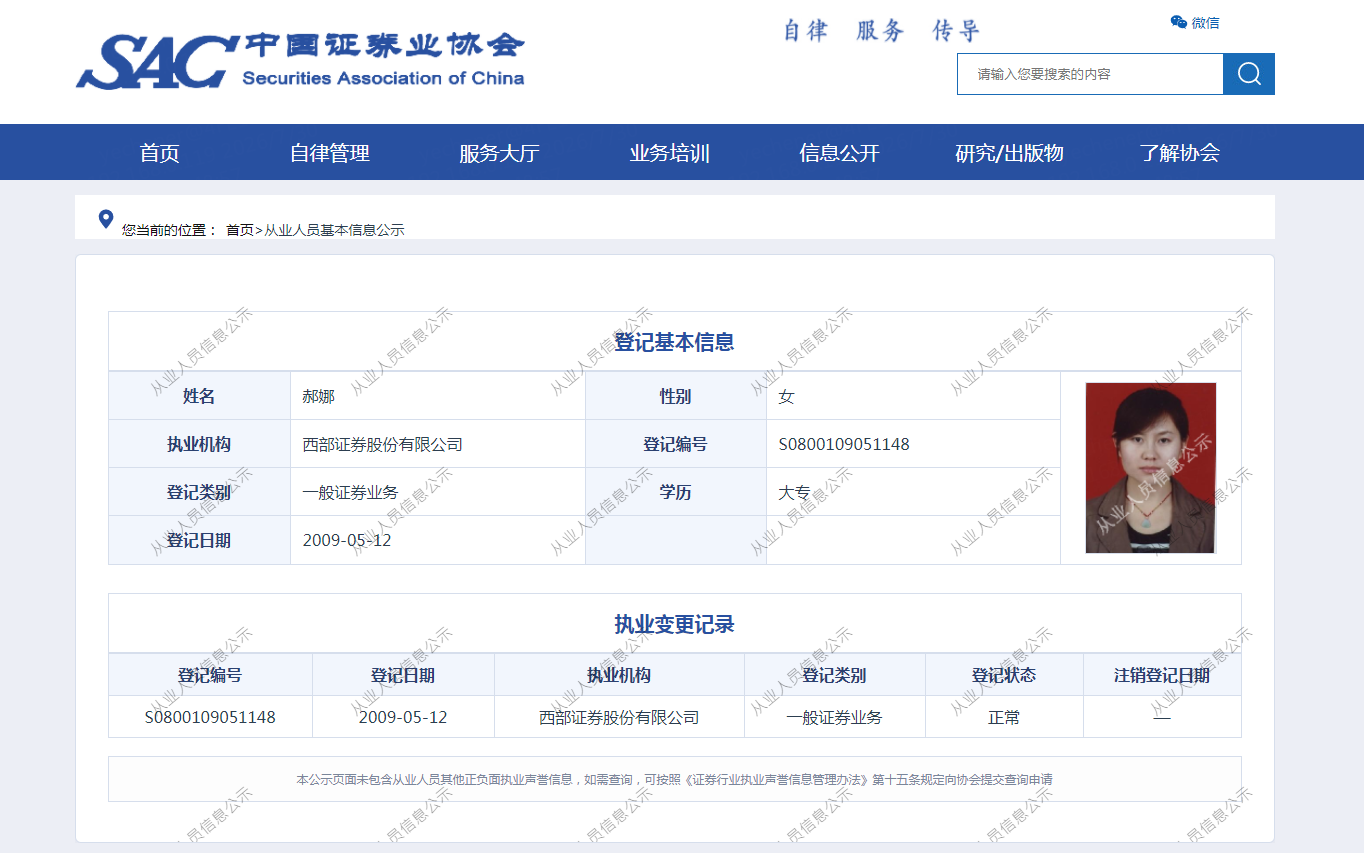Open the 研究/出版物 menu
Viewport: 1364px width, 853px height.
click(x=1009, y=153)
